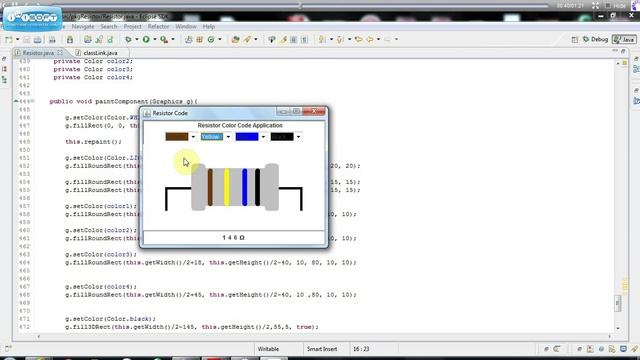
Task: Open the Project menu
Action: 132,27
